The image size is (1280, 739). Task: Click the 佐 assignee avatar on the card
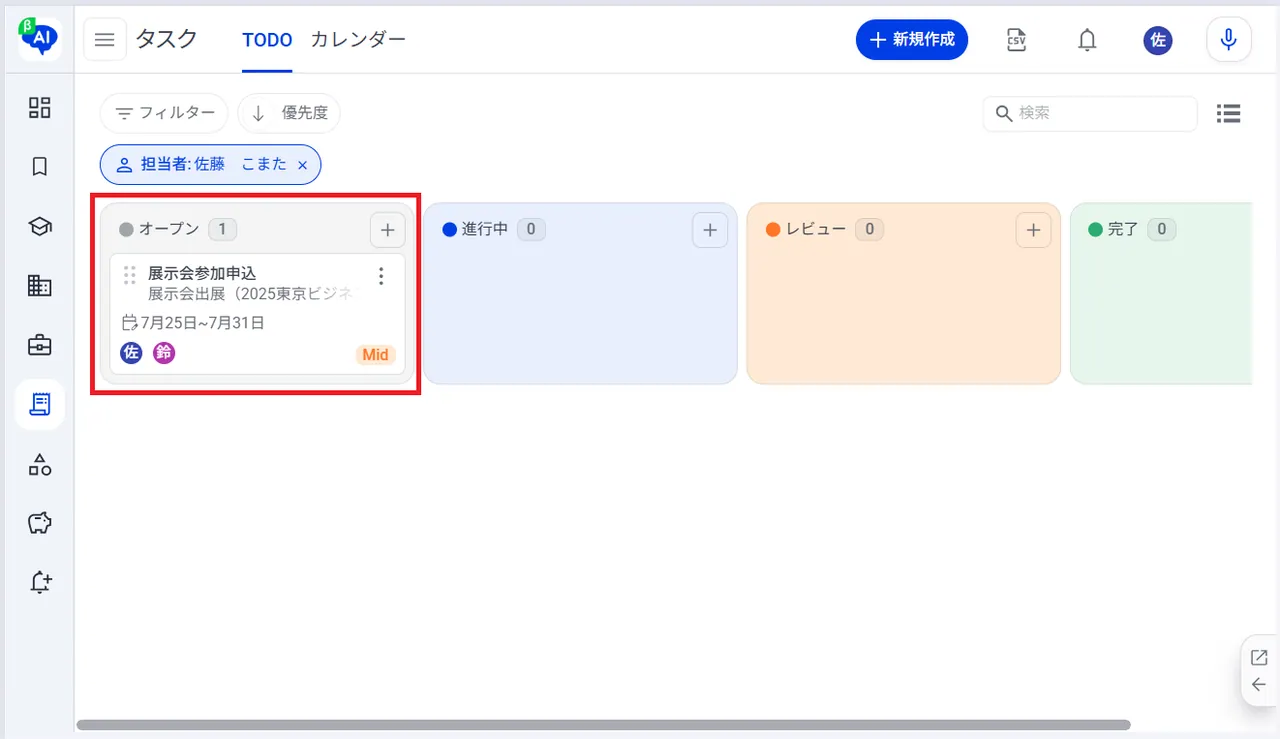[x=131, y=353]
